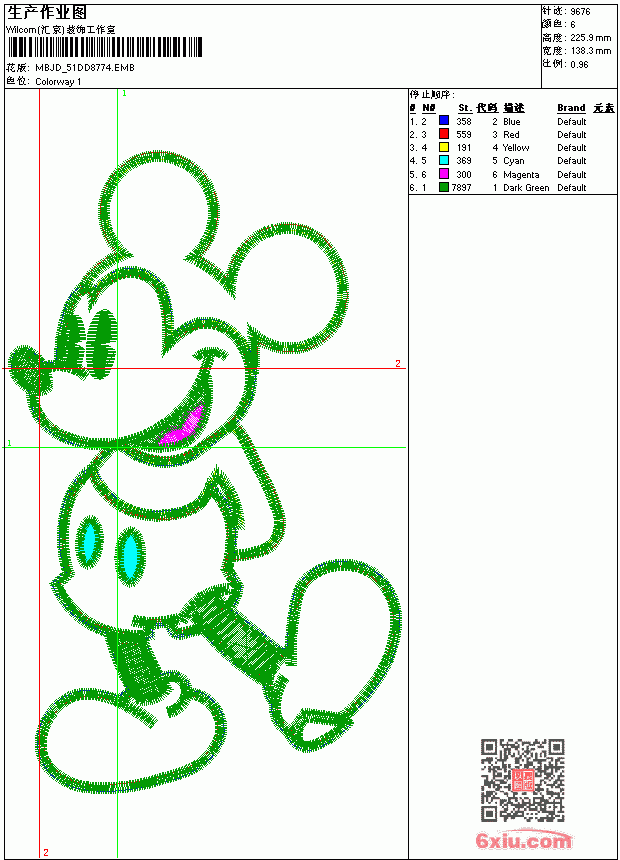Click 'Default' brand in the Magenta row
Viewport: 620px width, 860px height.
tap(571, 174)
